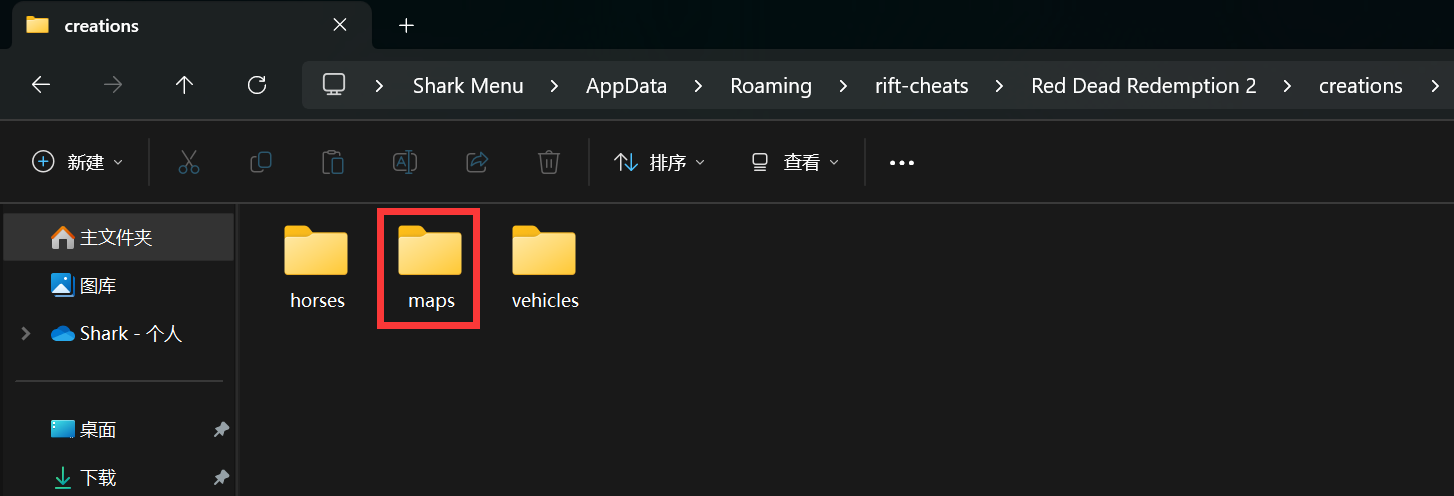The image size is (1454, 496).
Task: Select the horses folder
Action: click(x=316, y=266)
